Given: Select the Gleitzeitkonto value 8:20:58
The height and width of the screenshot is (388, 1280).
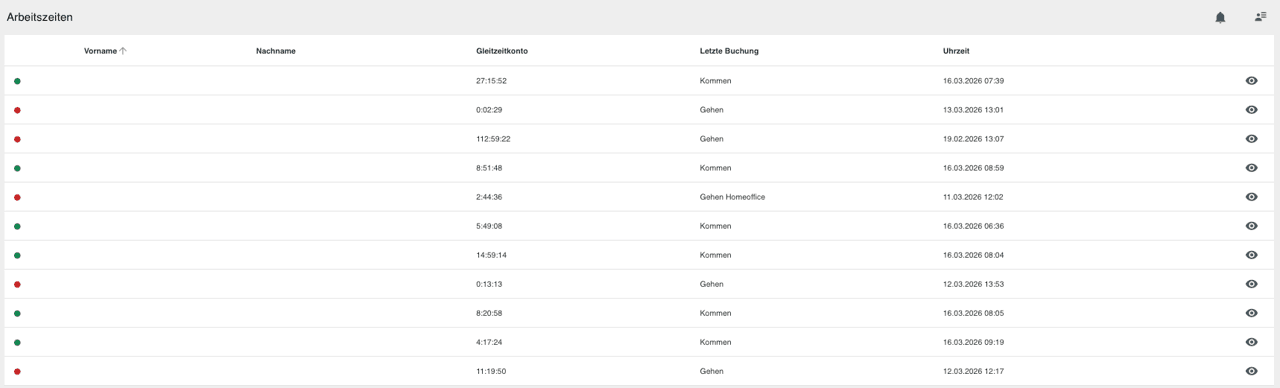Looking at the screenshot, I should coord(489,313).
